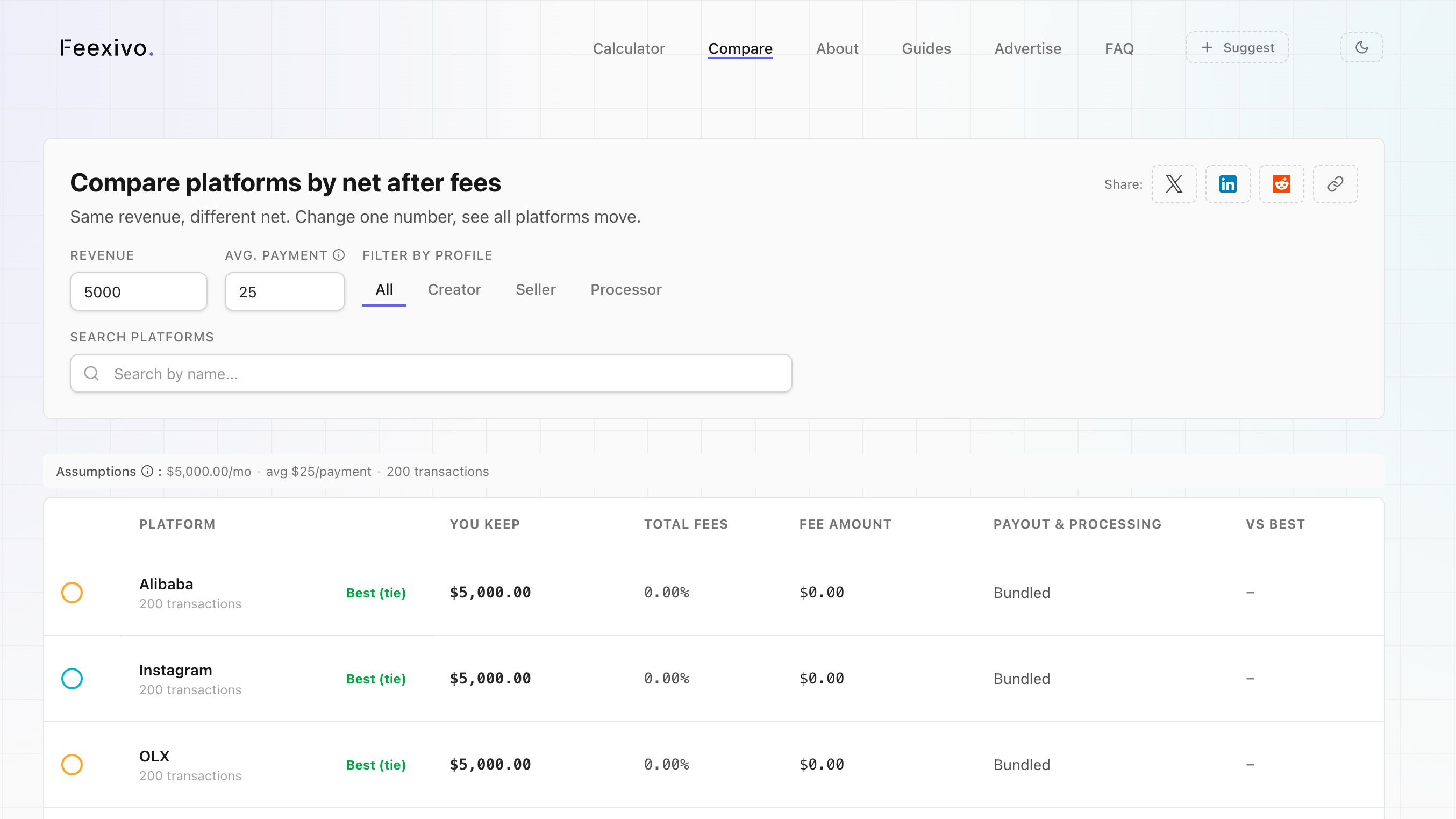Screen dimensions: 1456x819
Task: Share the comparison on LinkedIn
Action: point(1227,184)
